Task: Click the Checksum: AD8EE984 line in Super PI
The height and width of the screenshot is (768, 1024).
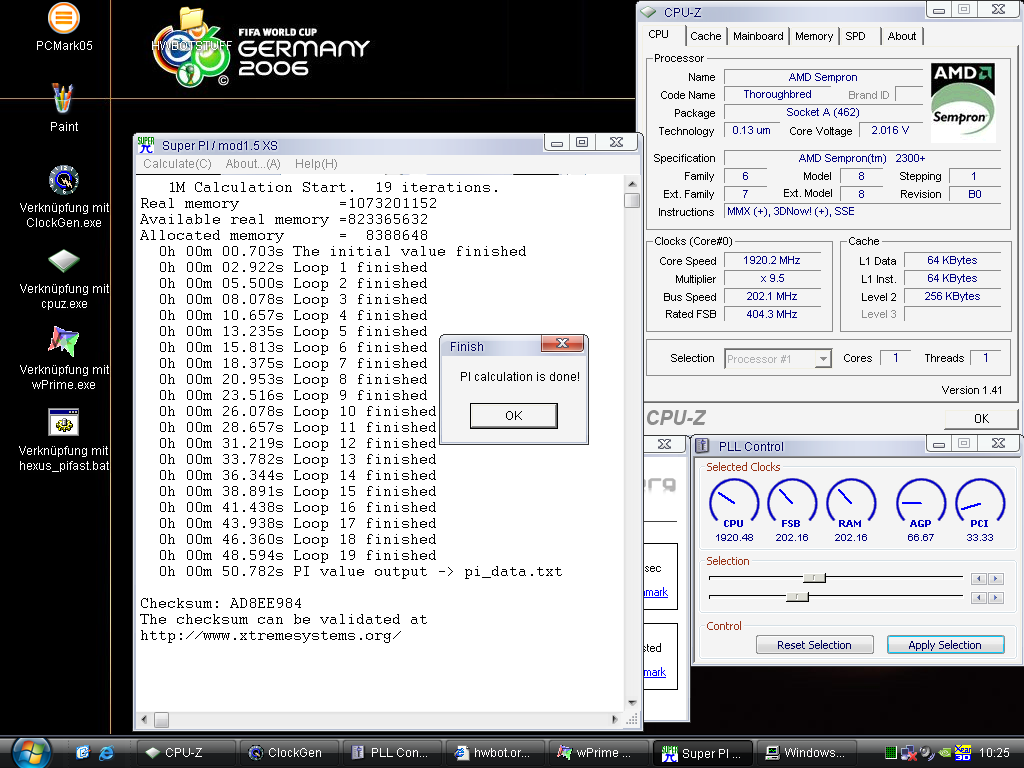Action: point(221,603)
